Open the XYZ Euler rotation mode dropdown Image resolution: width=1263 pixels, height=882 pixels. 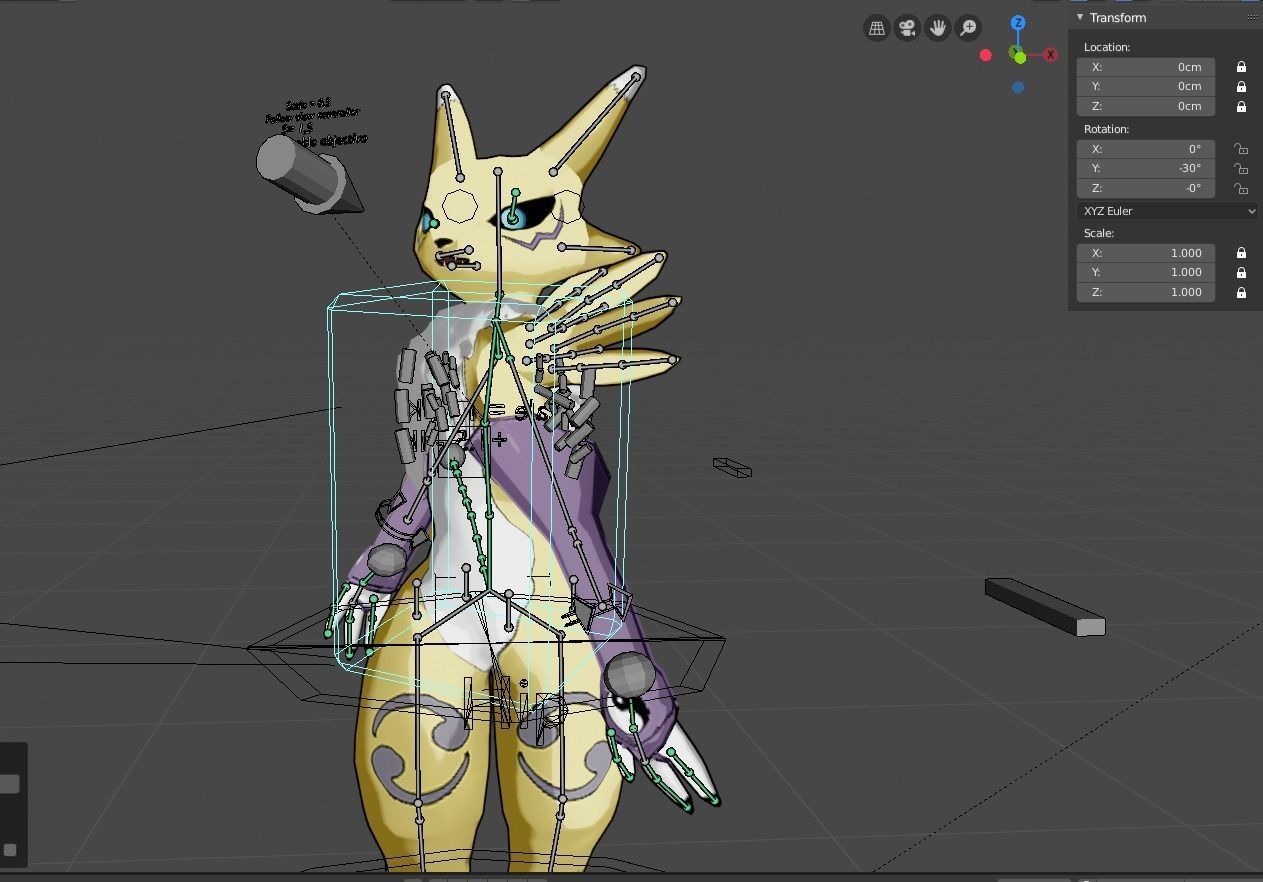pos(1167,211)
